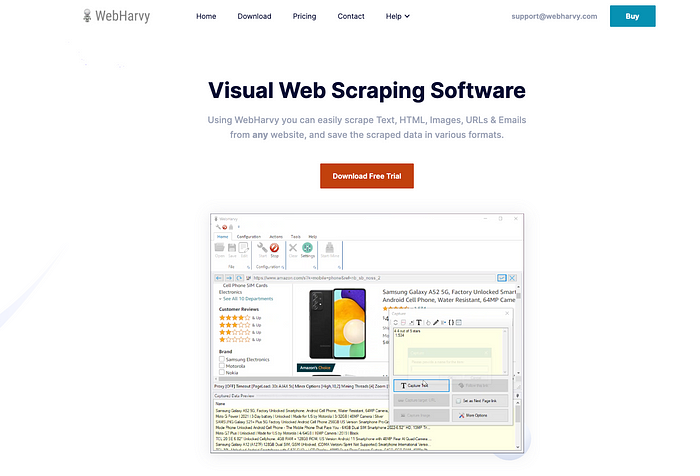700x476 pixels.
Task: Click the Open file ribbon icon
Action: pyautogui.click(x=220, y=250)
